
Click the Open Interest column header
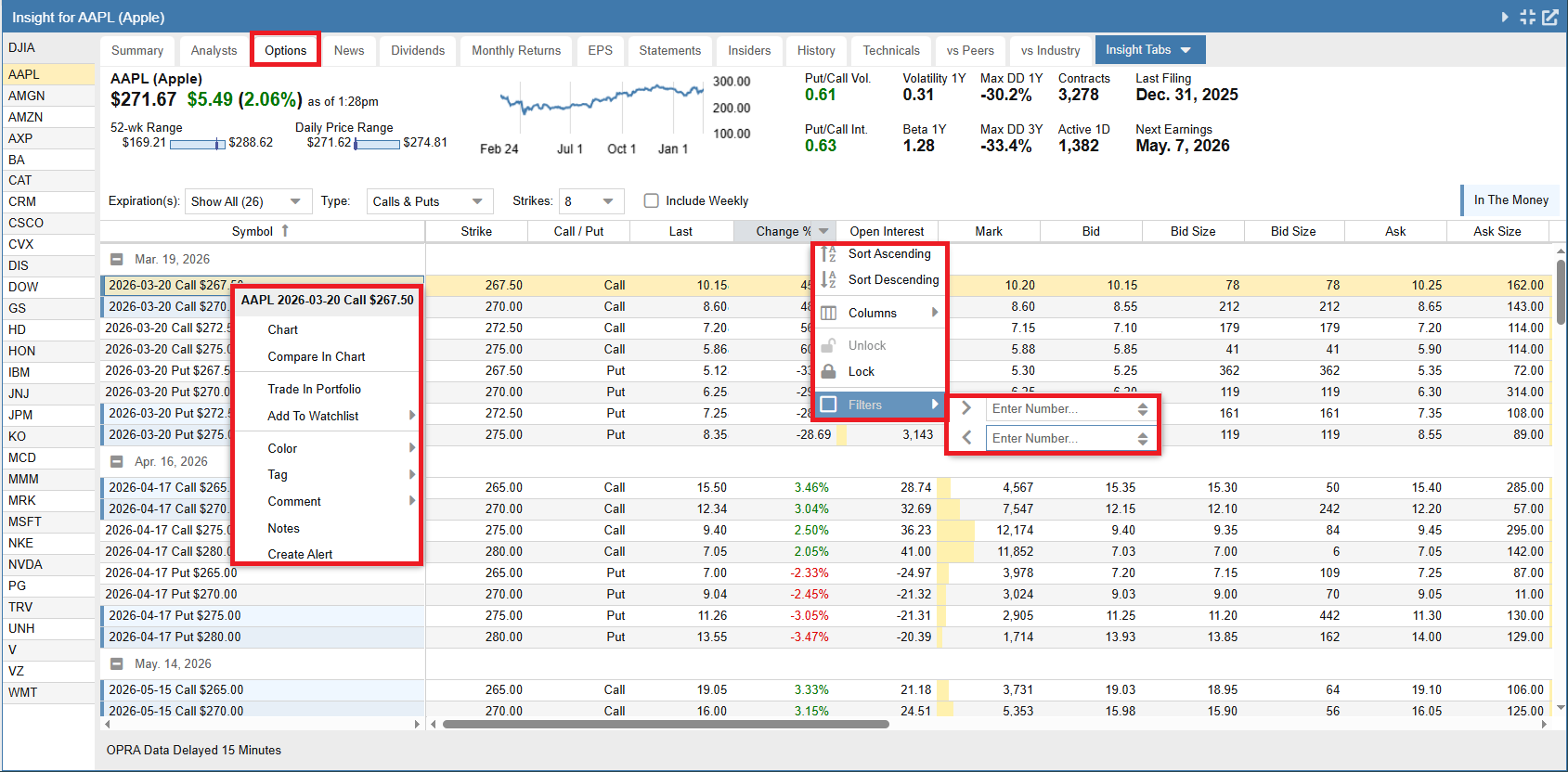click(x=887, y=231)
